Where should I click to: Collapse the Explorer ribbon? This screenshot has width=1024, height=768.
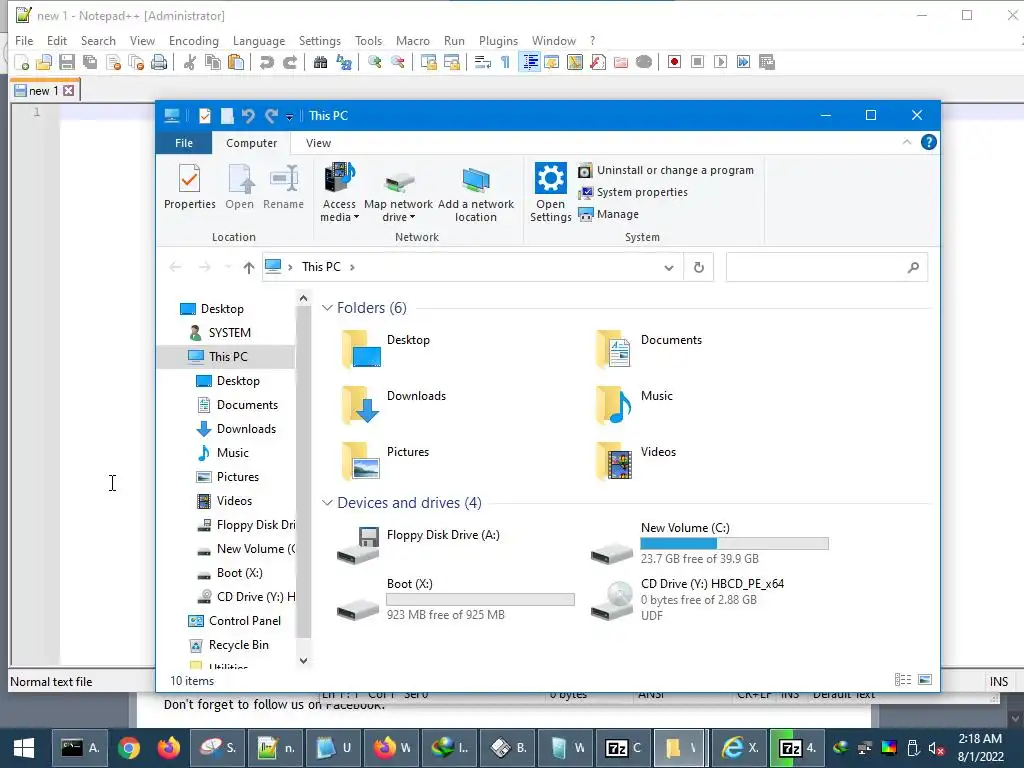906,142
